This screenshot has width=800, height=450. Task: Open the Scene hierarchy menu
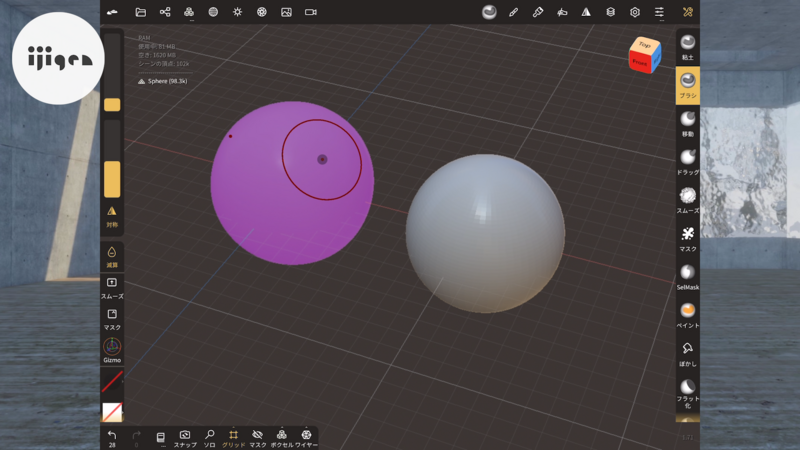pos(165,12)
